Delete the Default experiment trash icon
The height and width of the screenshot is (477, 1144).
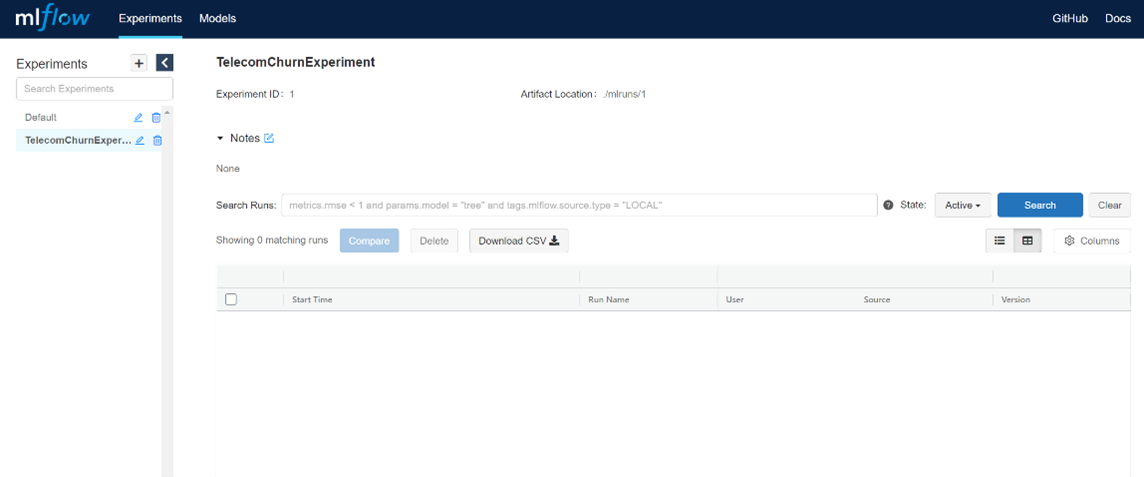156,117
